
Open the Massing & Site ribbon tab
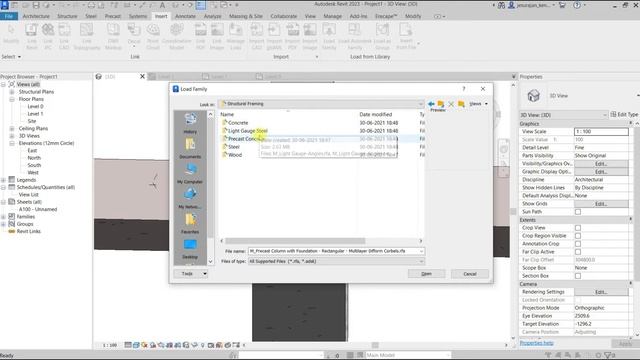click(246, 16)
